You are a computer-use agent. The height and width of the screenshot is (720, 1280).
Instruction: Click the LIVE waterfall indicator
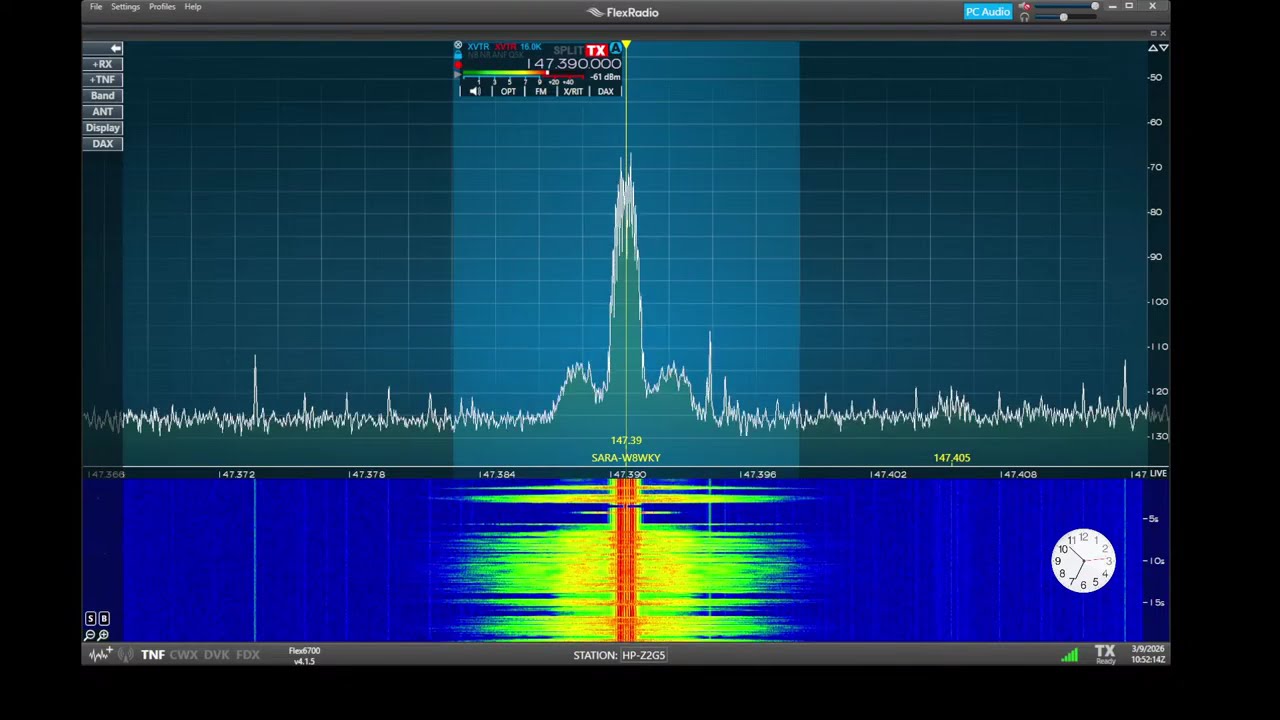pos(1158,474)
